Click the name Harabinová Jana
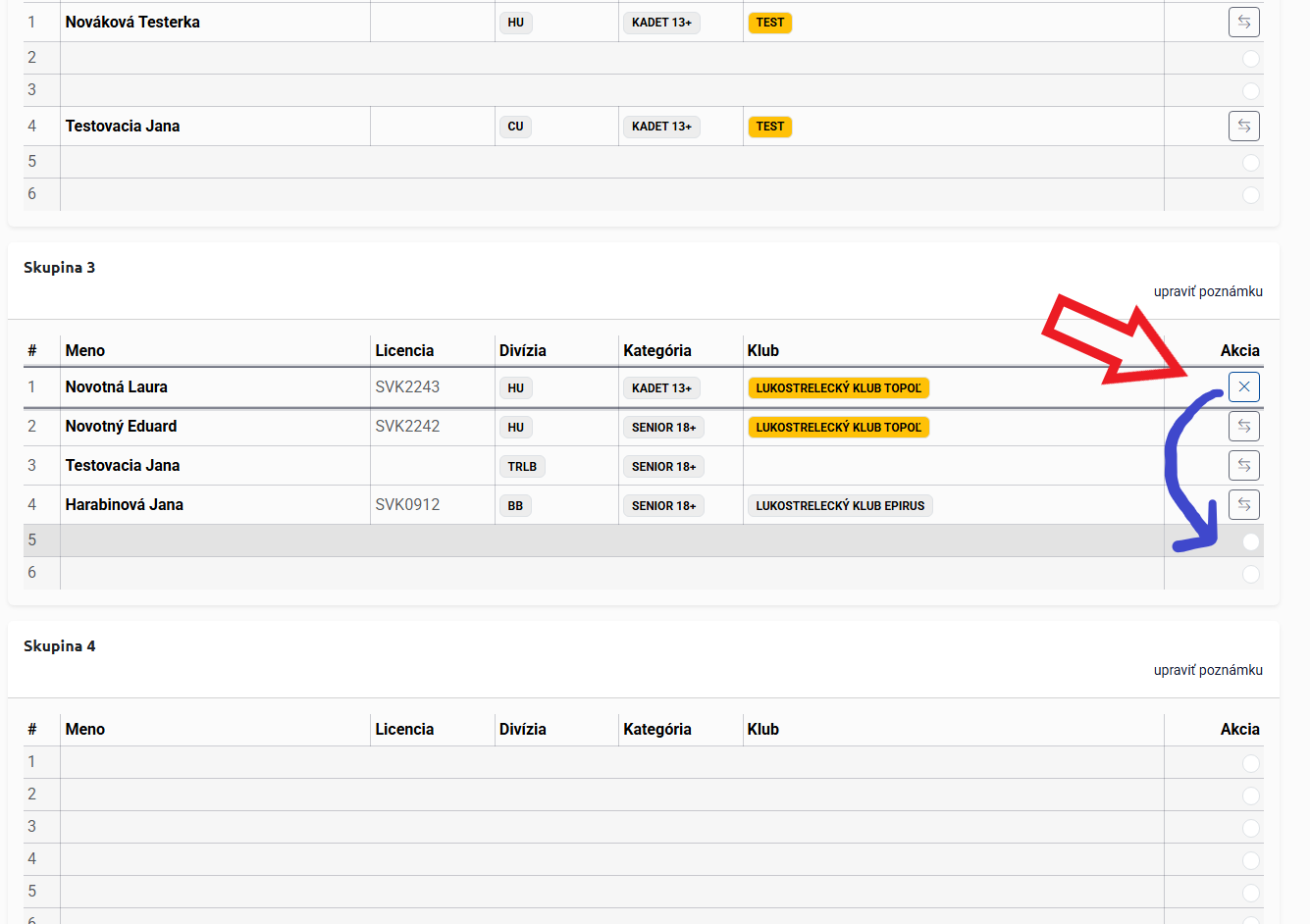Viewport: 1310px width, 924px height. pos(125,504)
